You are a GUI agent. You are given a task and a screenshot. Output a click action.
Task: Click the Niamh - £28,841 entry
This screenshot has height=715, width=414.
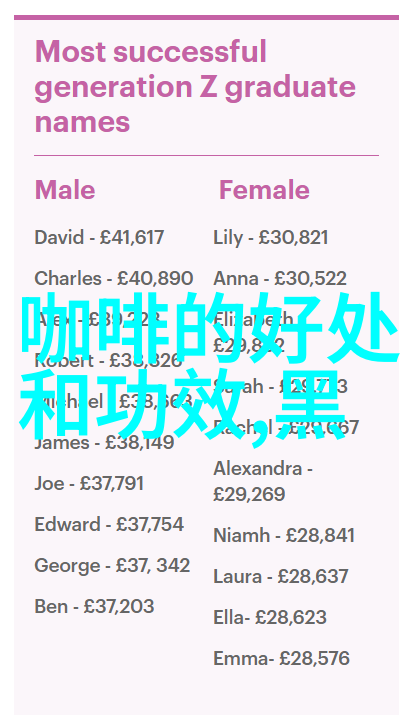point(284,535)
